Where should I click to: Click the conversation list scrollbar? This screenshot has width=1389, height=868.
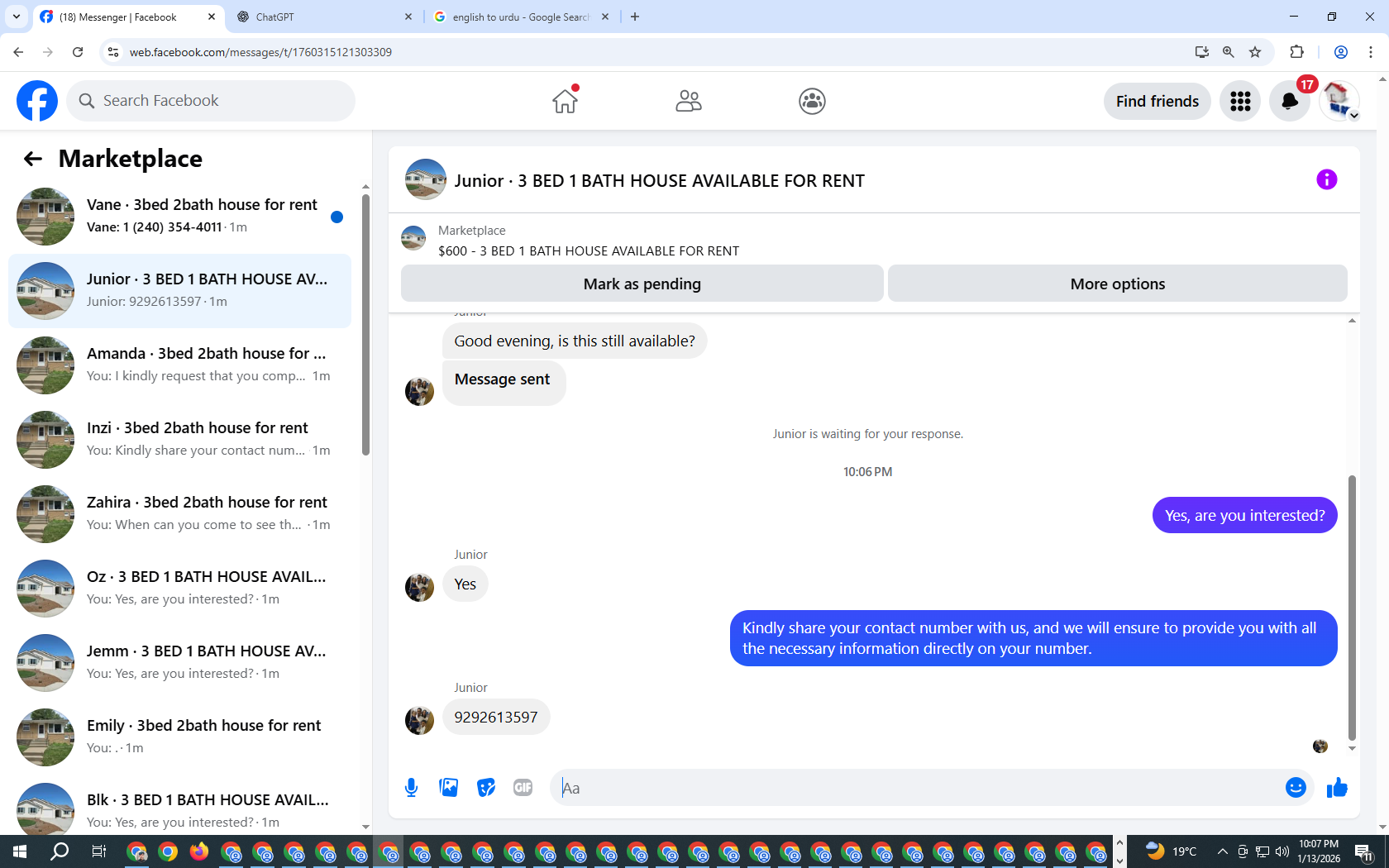pyautogui.click(x=365, y=324)
